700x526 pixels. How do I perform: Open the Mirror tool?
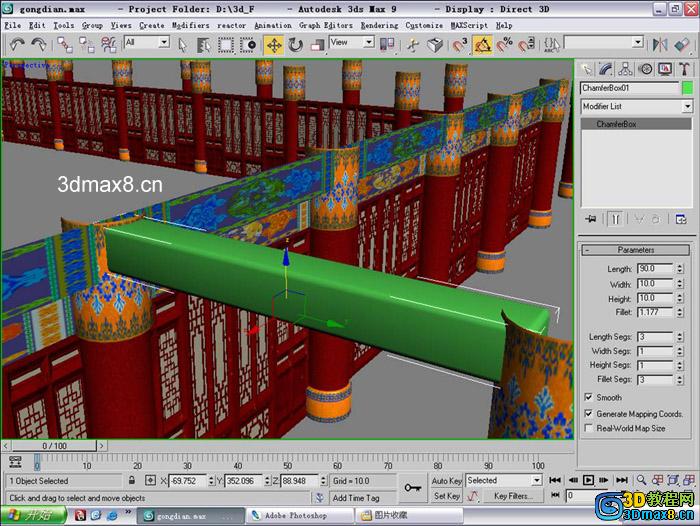point(659,45)
